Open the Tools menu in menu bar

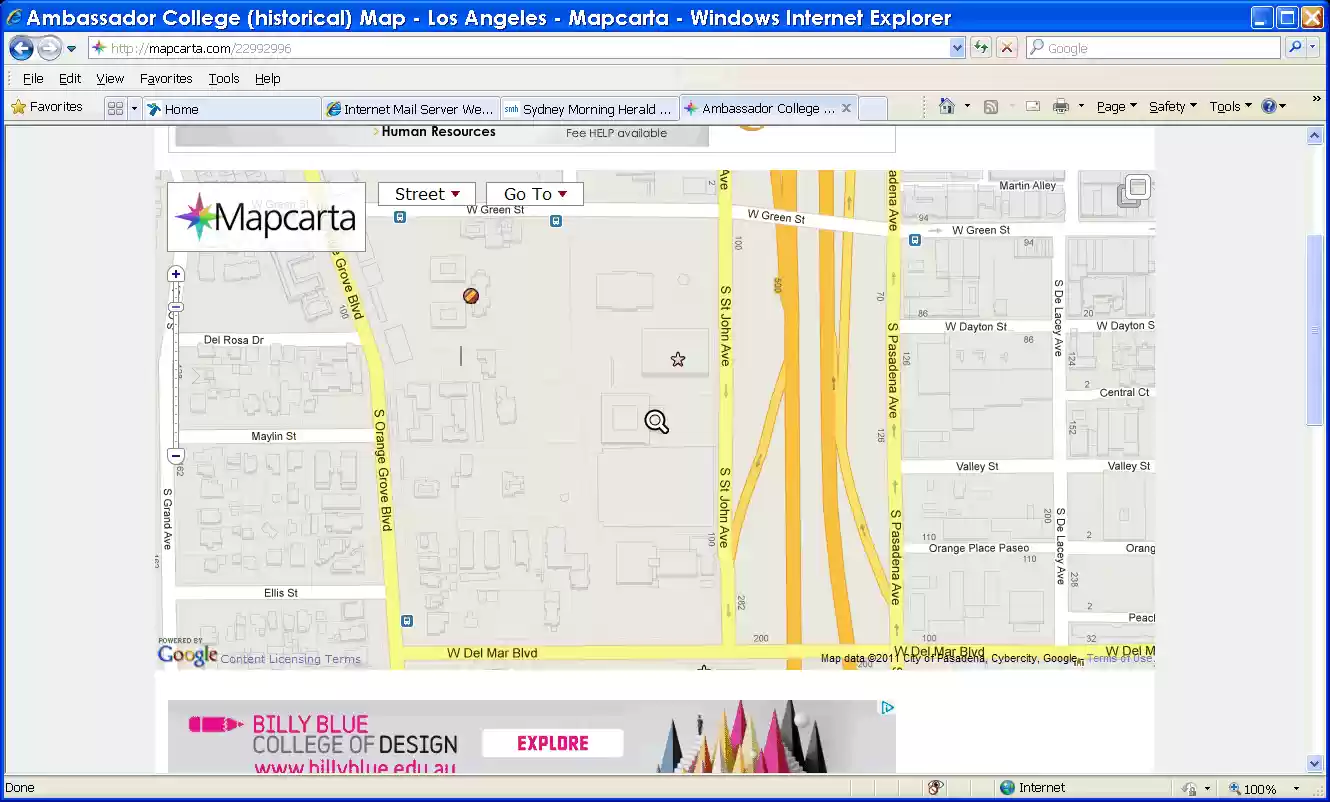click(224, 78)
